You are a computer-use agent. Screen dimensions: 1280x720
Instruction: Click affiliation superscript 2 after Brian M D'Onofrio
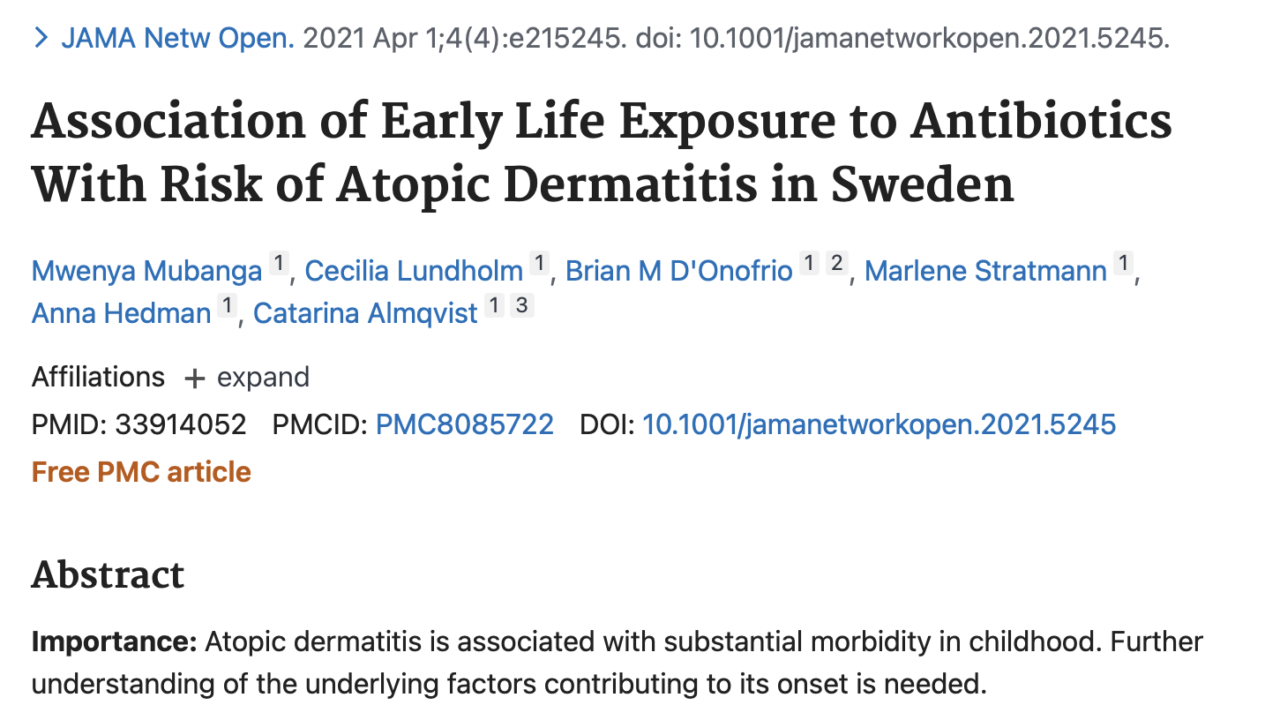click(836, 264)
